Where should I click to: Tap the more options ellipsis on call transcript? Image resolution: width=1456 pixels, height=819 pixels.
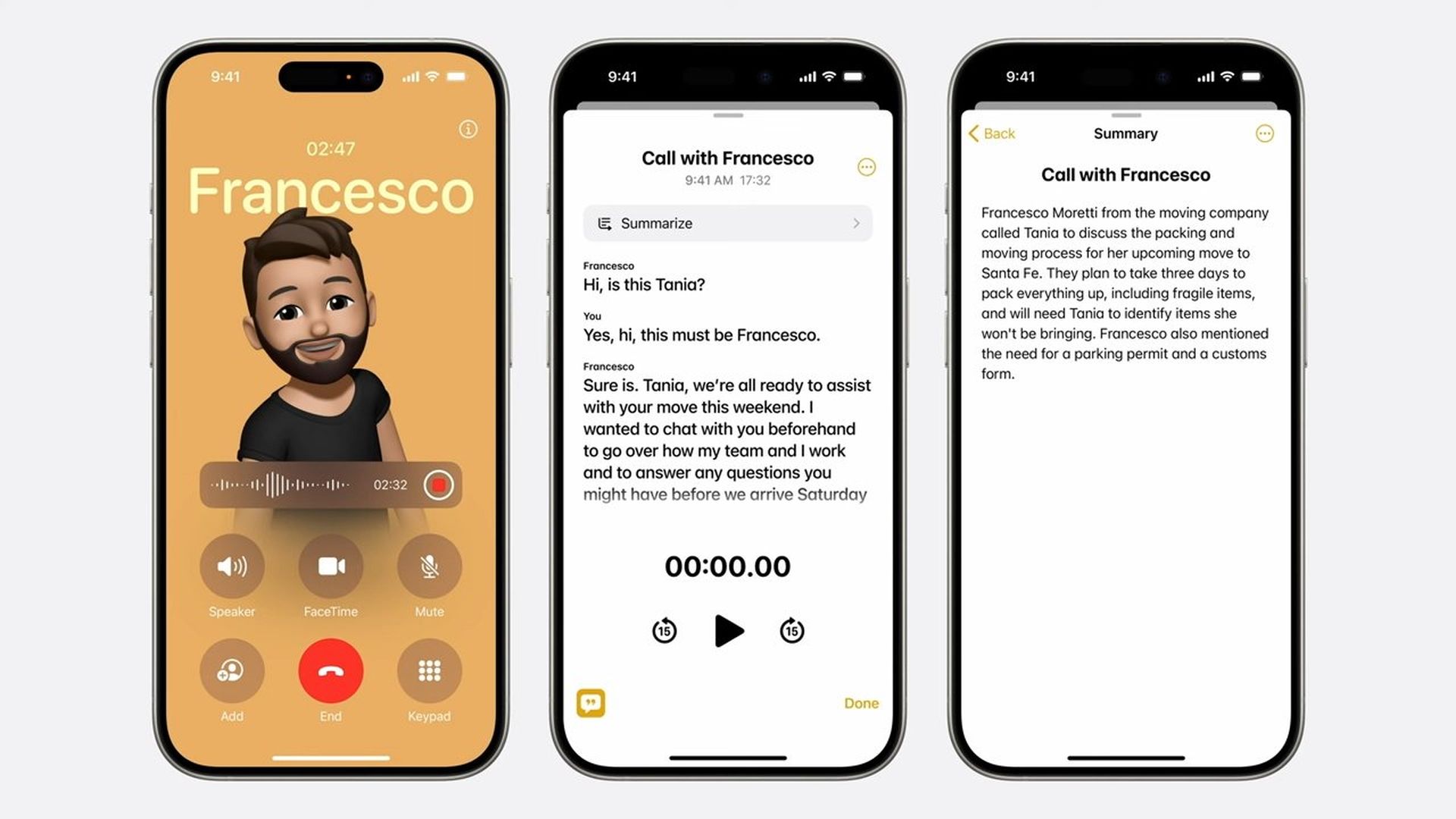point(866,167)
